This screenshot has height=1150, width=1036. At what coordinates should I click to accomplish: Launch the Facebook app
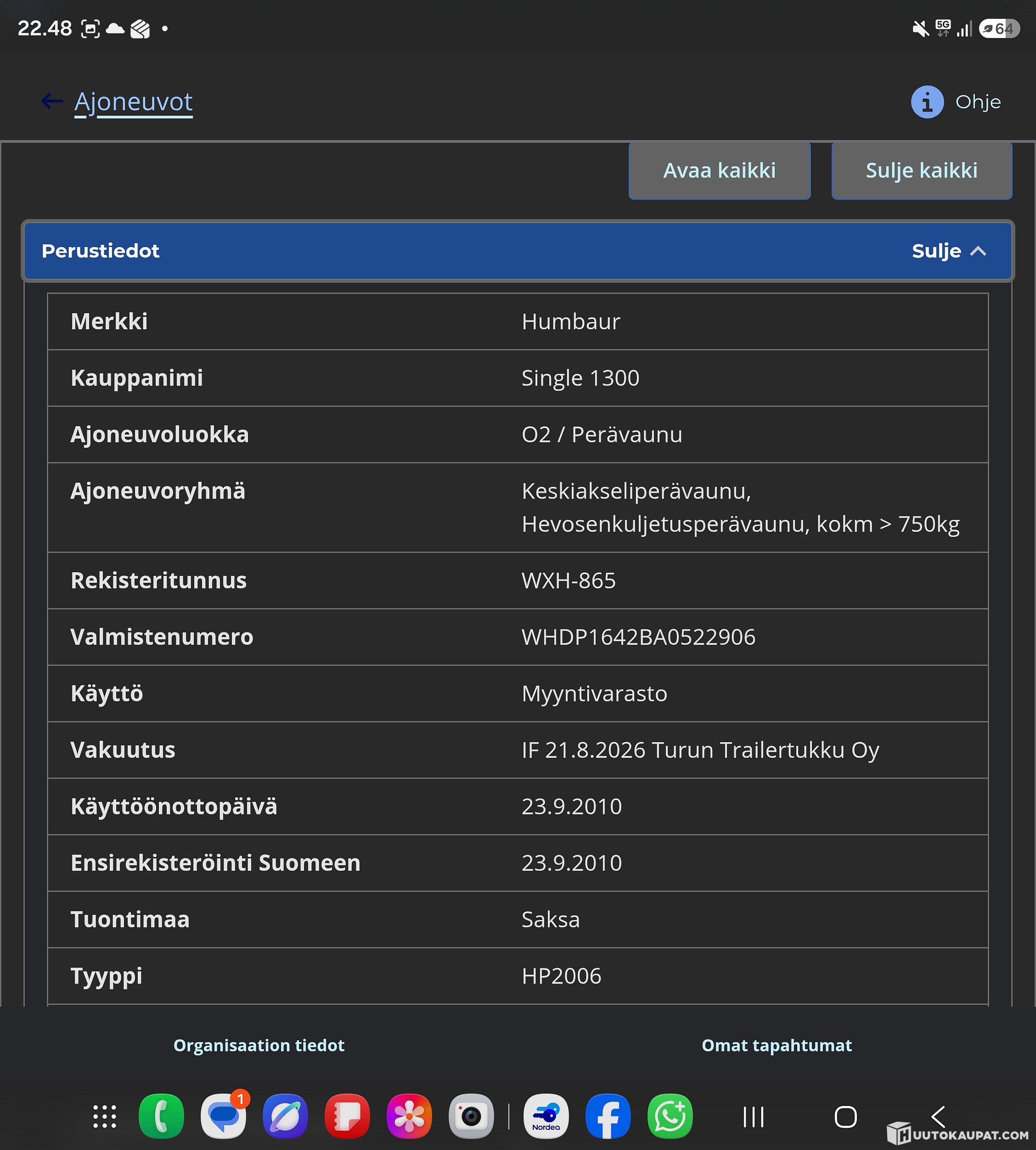tap(608, 1116)
